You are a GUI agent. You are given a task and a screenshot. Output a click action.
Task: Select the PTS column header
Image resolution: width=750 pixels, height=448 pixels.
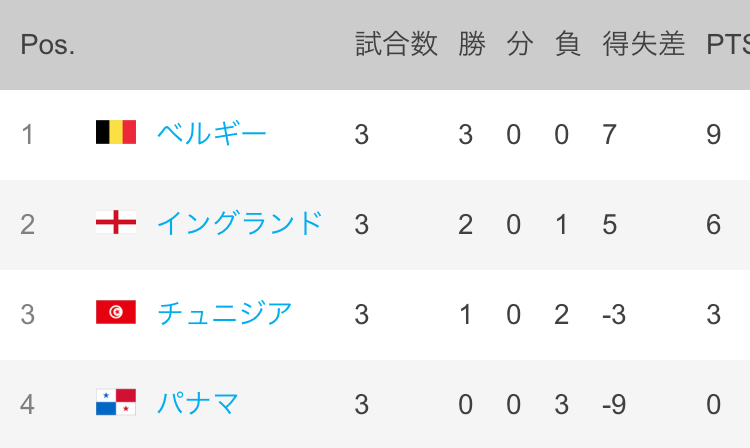(728, 44)
